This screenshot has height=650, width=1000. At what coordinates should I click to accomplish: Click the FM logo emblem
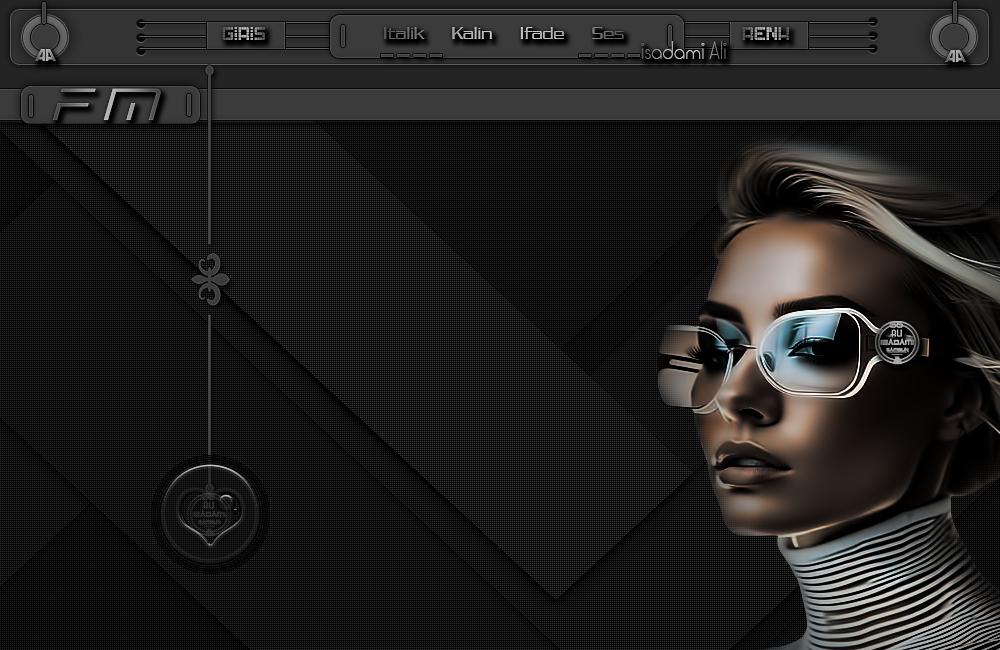click(x=107, y=105)
